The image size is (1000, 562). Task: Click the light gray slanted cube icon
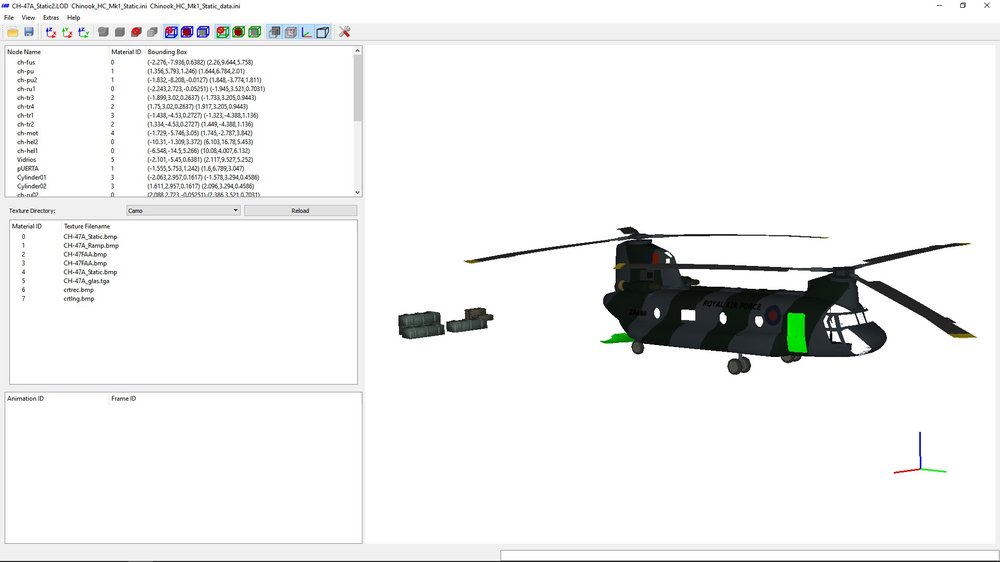[x=152, y=32]
